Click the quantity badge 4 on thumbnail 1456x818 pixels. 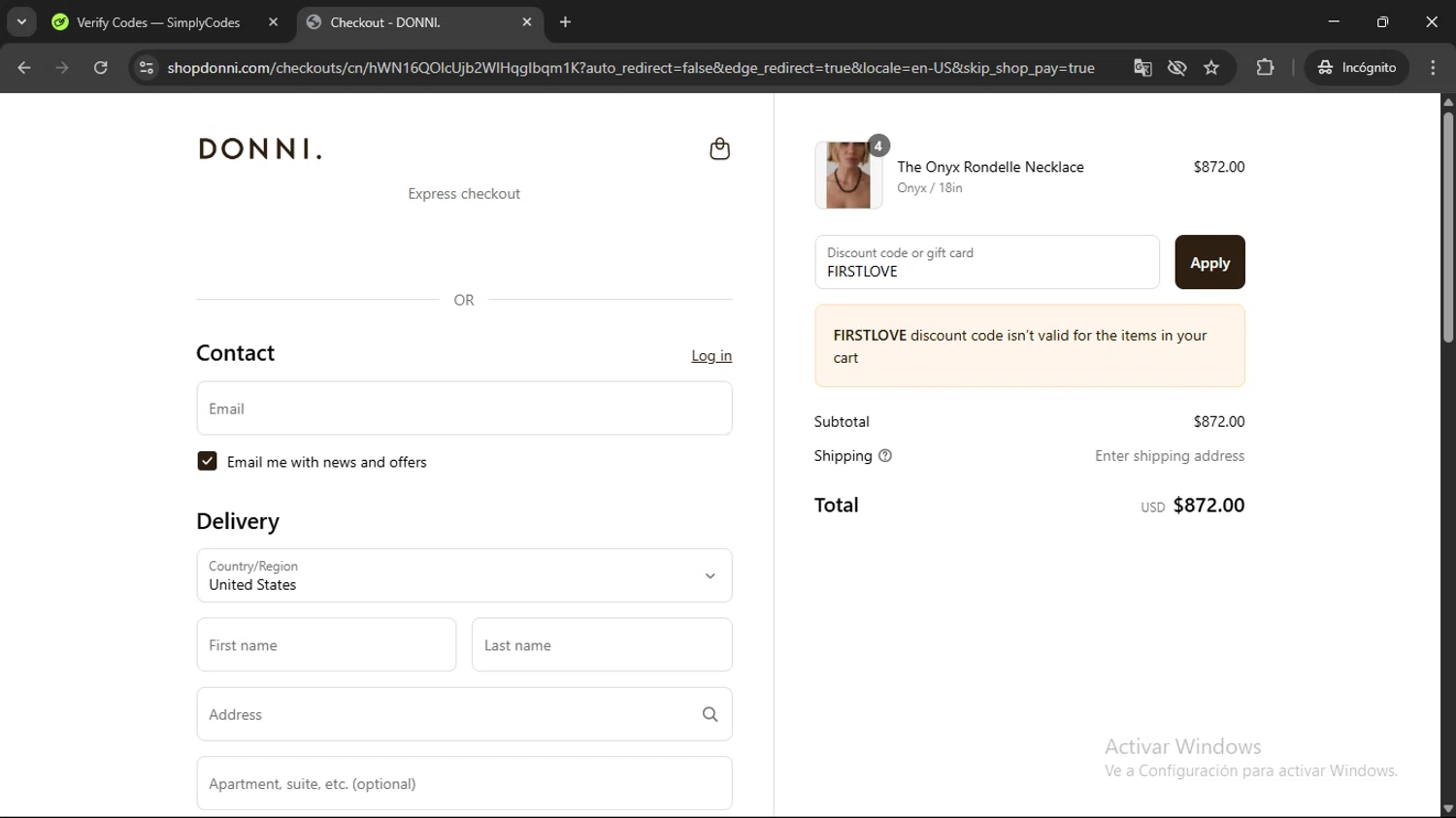(878, 146)
